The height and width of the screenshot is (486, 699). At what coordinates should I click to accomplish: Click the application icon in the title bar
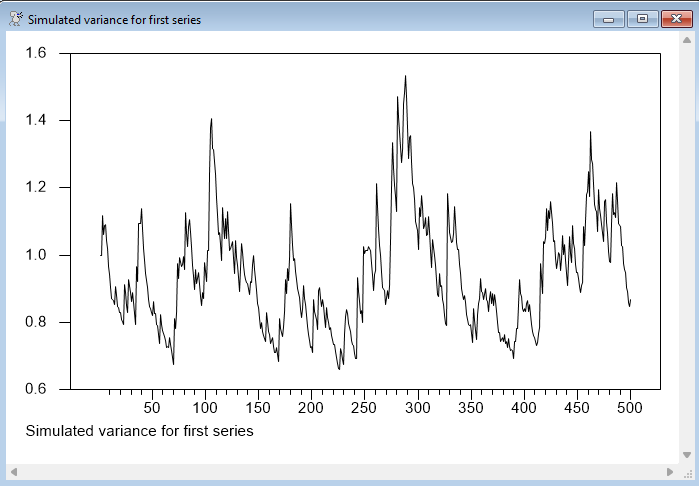pyautogui.click(x=15, y=19)
